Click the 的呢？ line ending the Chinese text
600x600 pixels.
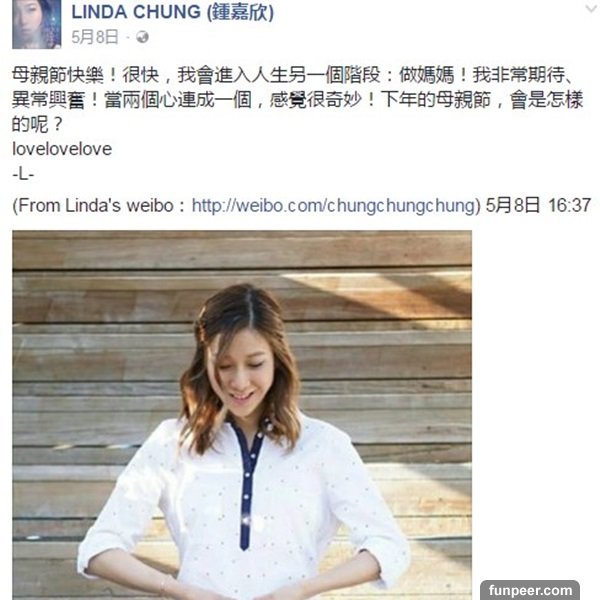coord(36,124)
